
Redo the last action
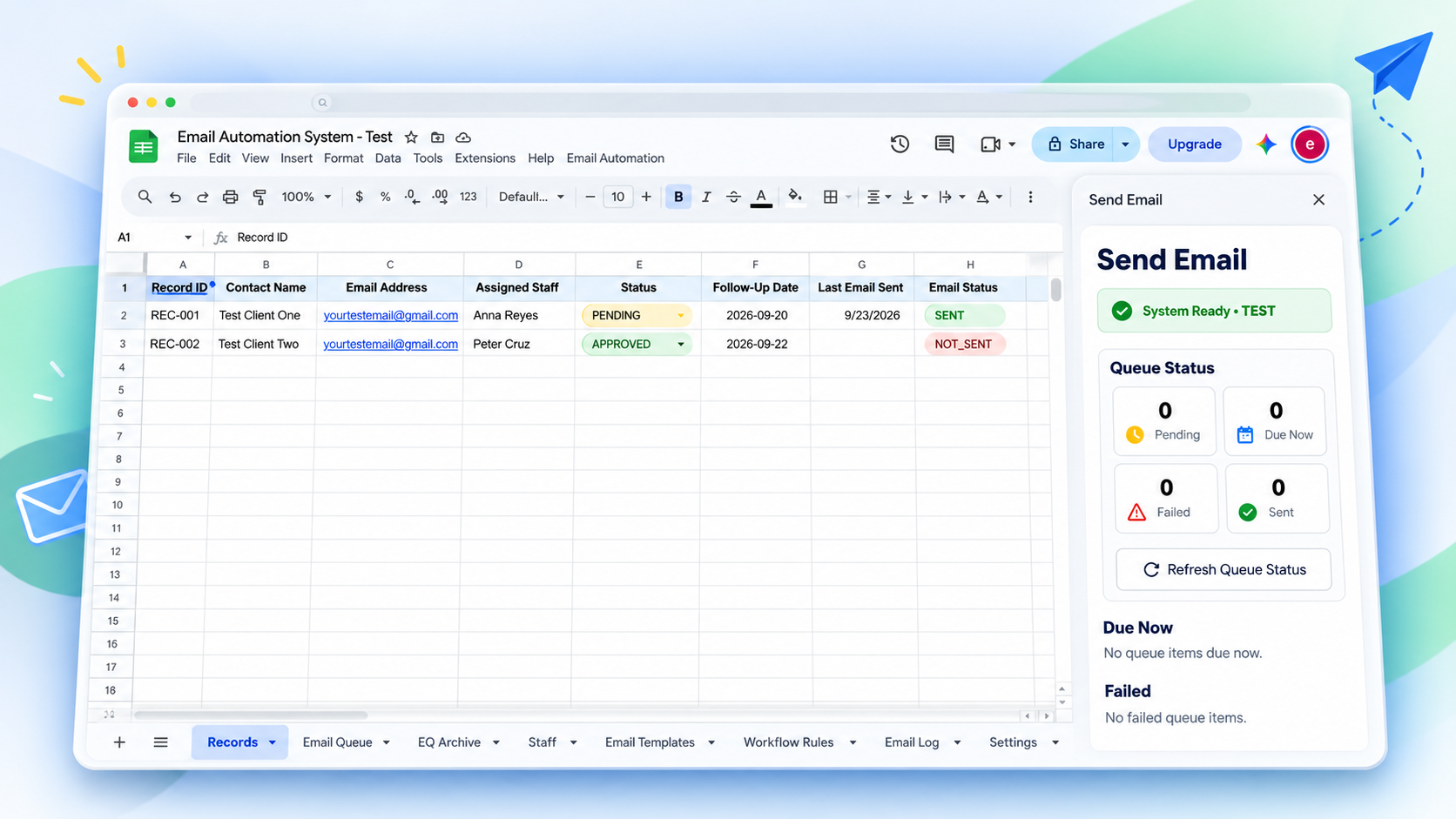click(202, 198)
